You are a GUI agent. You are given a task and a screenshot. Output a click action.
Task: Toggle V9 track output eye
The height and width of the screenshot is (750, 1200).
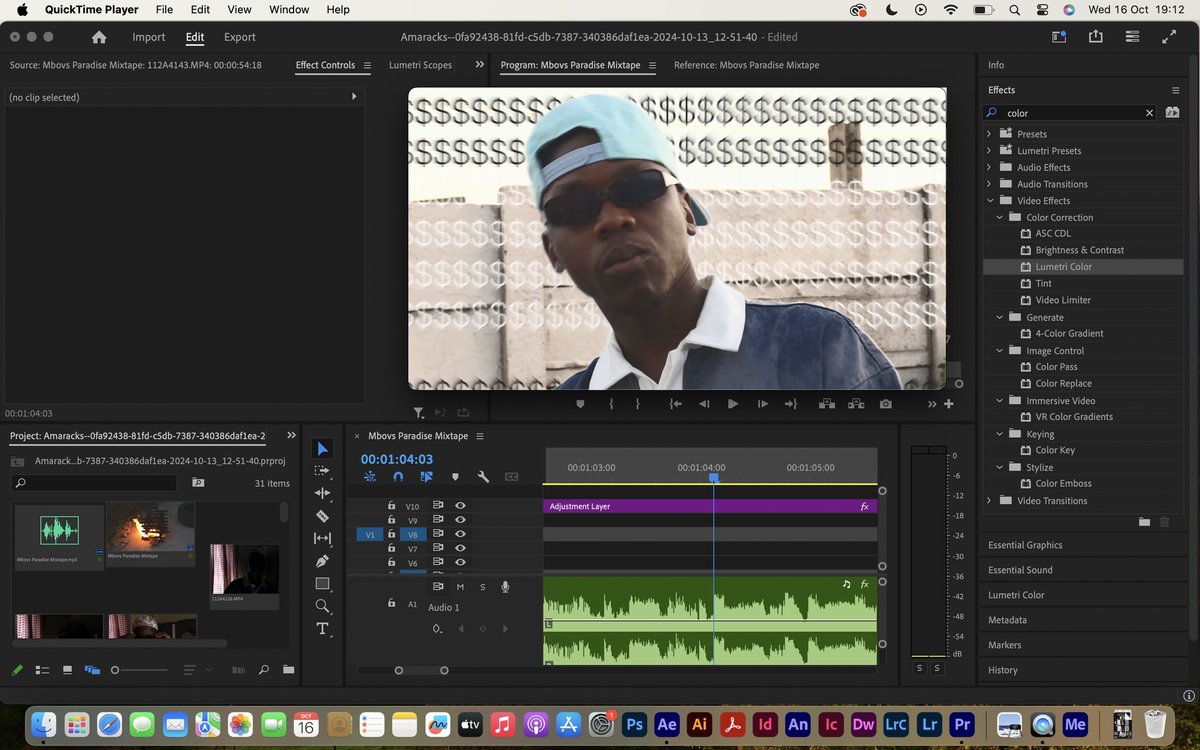point(461,520)
